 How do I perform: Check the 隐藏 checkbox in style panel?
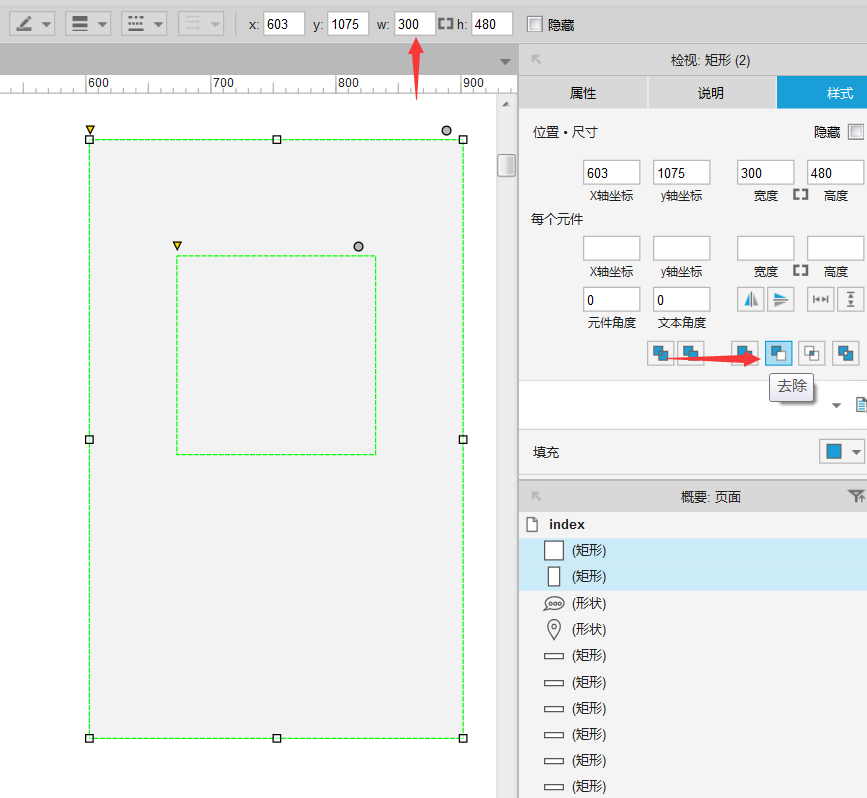[855, 132]
